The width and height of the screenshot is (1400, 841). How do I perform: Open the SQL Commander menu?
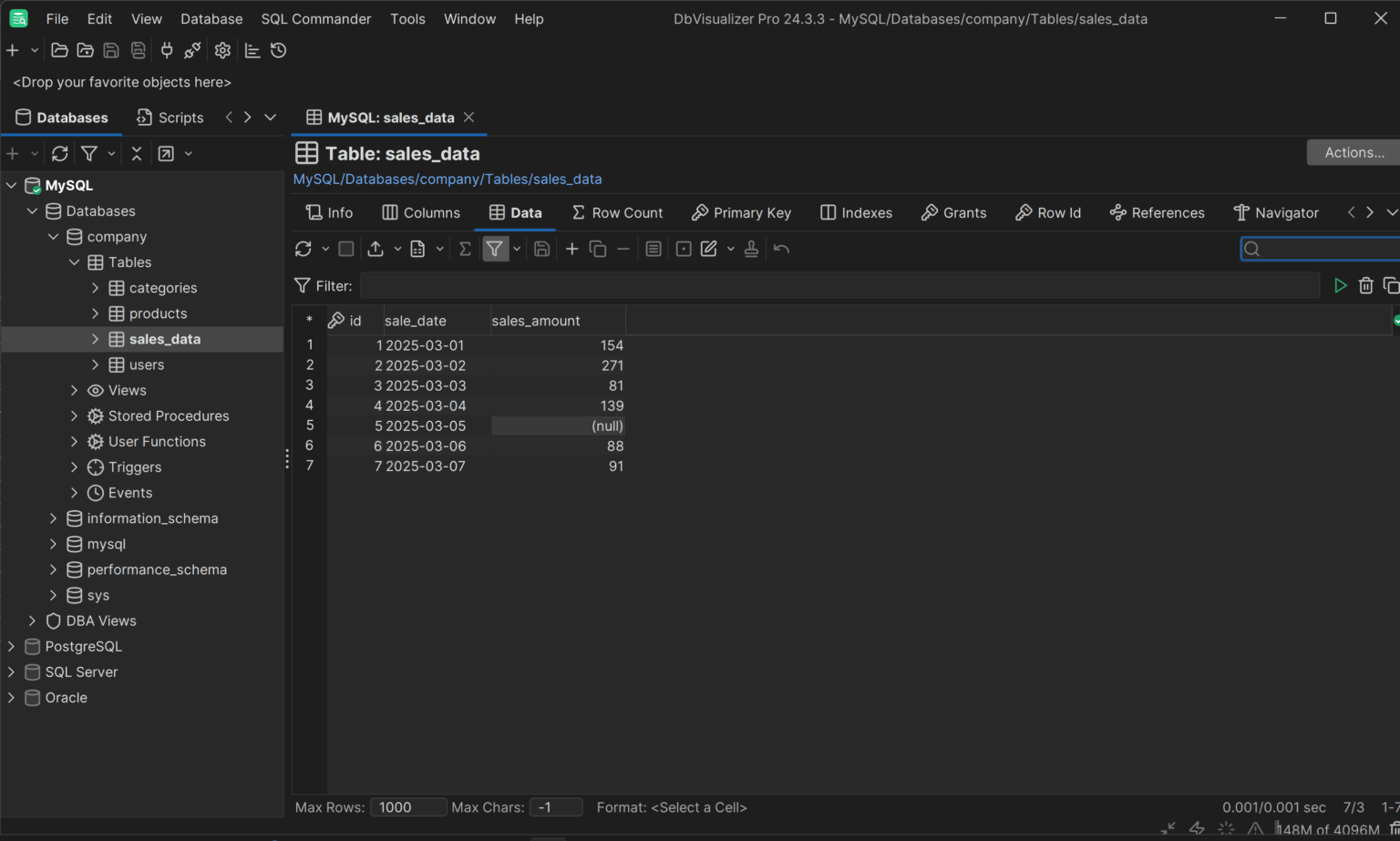pos(315,19)
